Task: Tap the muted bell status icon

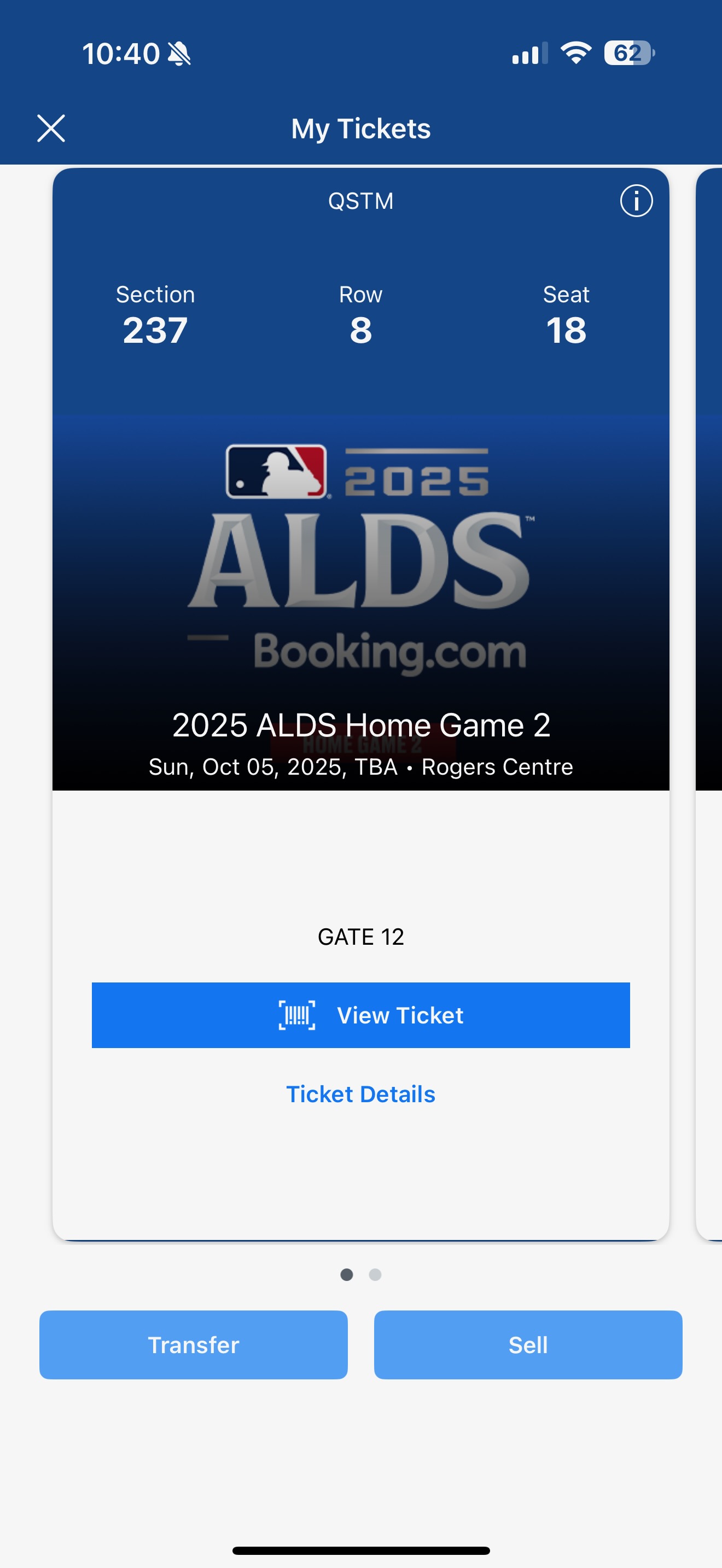Action: [x=179, y=54]
